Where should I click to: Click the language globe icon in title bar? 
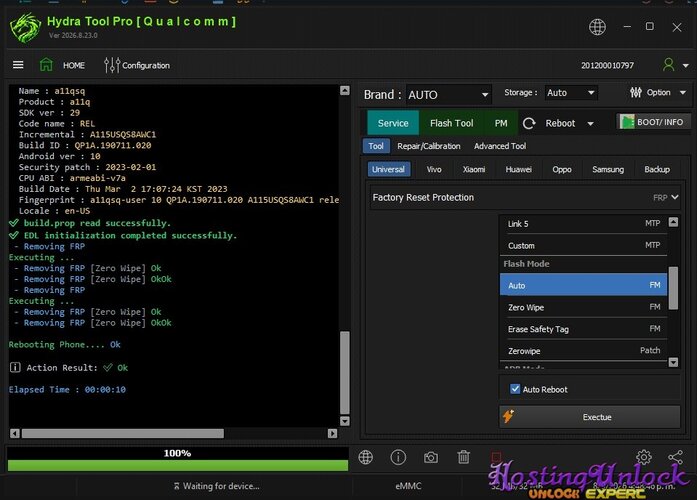click(x=597, y=27)
